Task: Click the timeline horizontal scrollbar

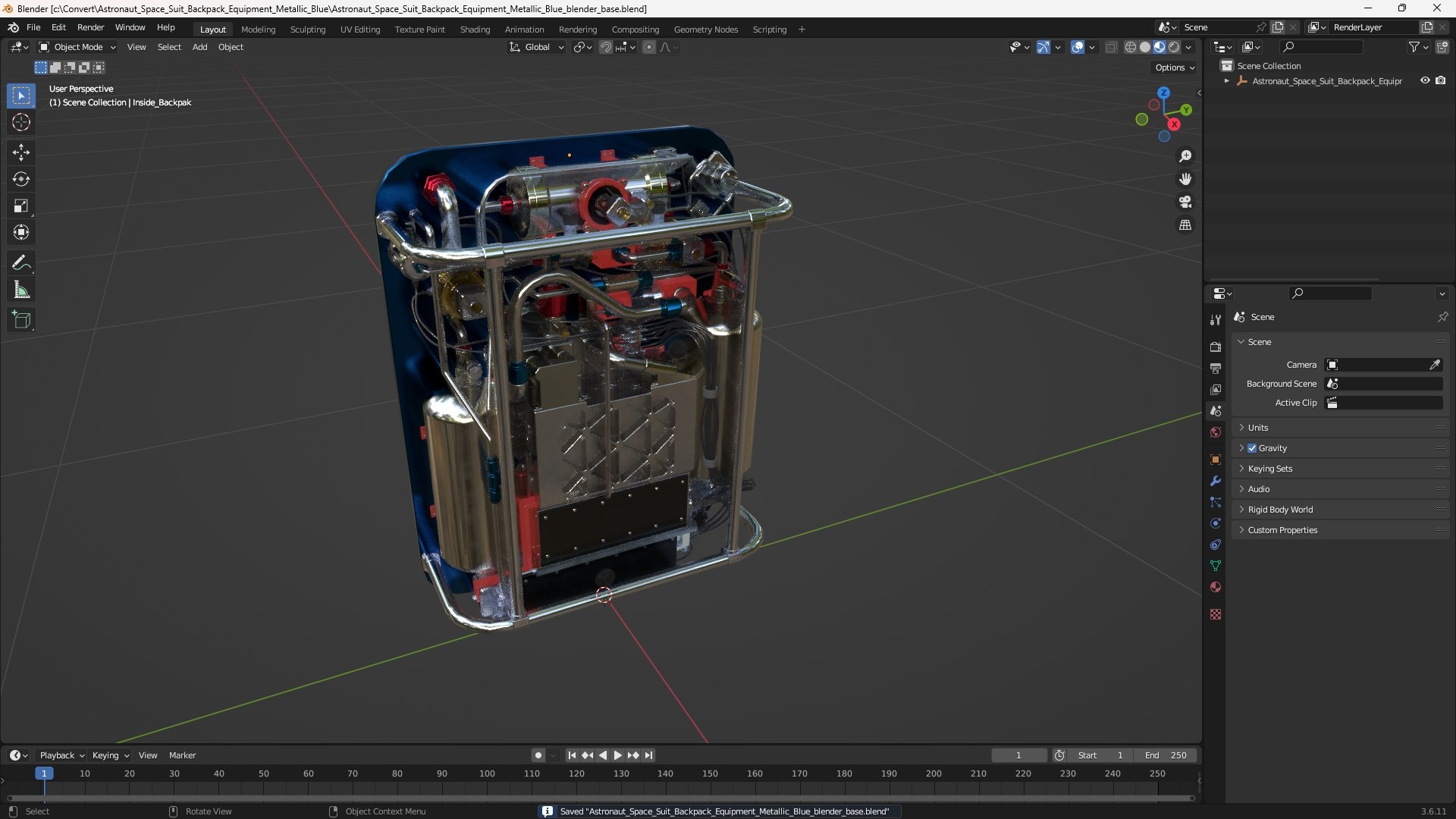Action: coord(601,799)
